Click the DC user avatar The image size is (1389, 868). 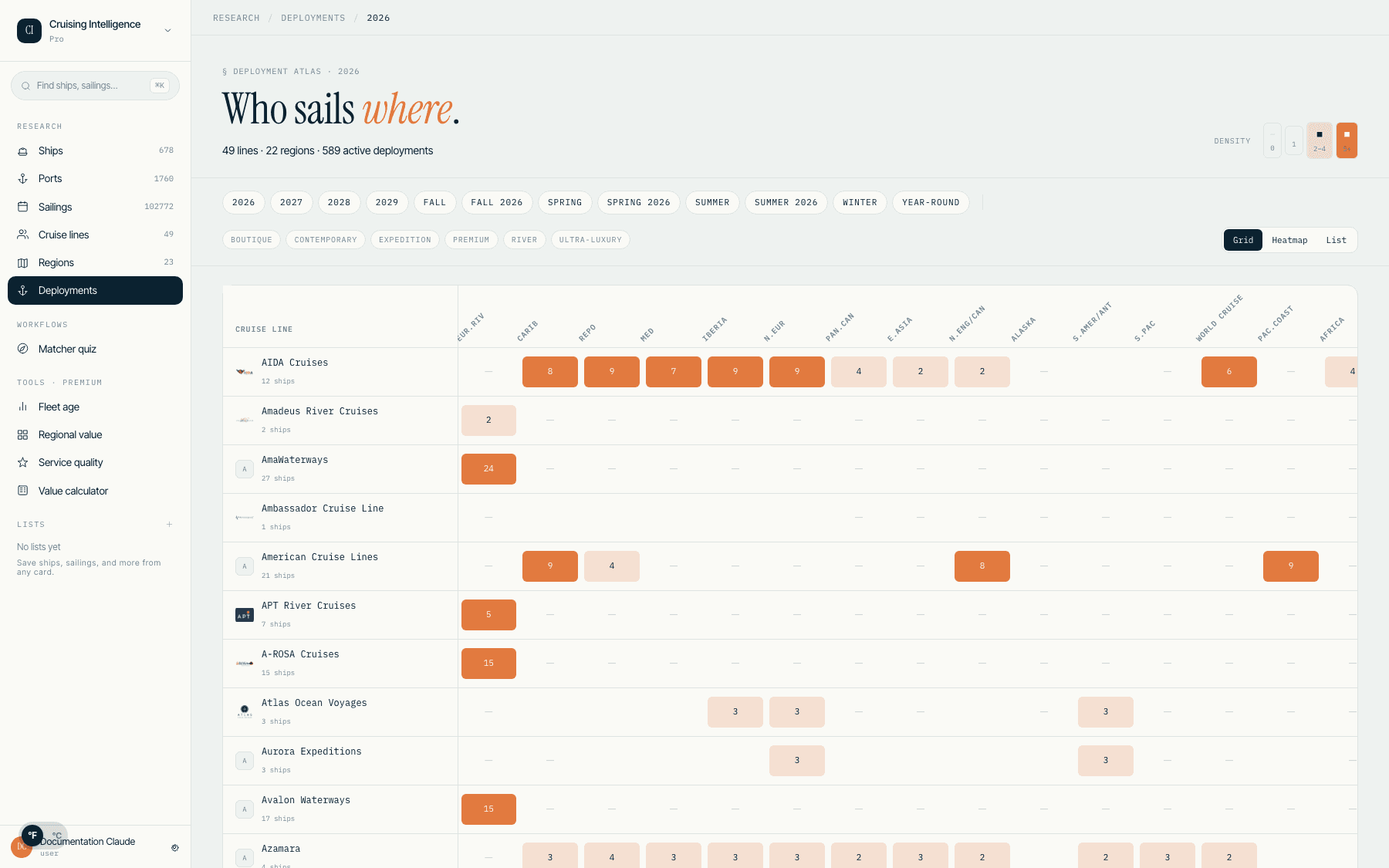click(x=22, y=847)
